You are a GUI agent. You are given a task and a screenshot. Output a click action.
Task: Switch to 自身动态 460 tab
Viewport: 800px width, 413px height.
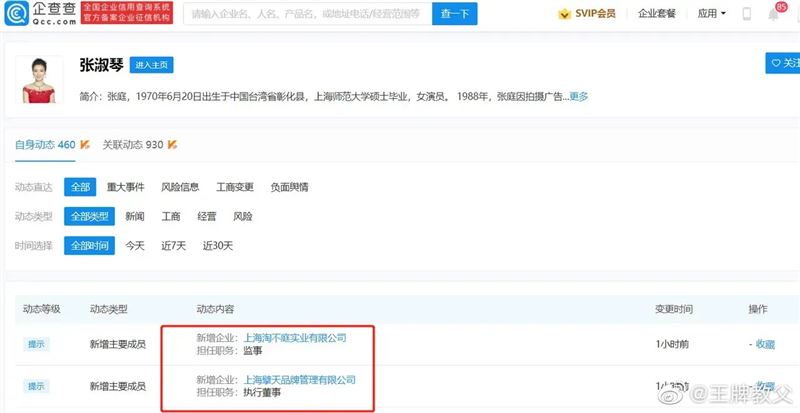[x=45, y=145]
